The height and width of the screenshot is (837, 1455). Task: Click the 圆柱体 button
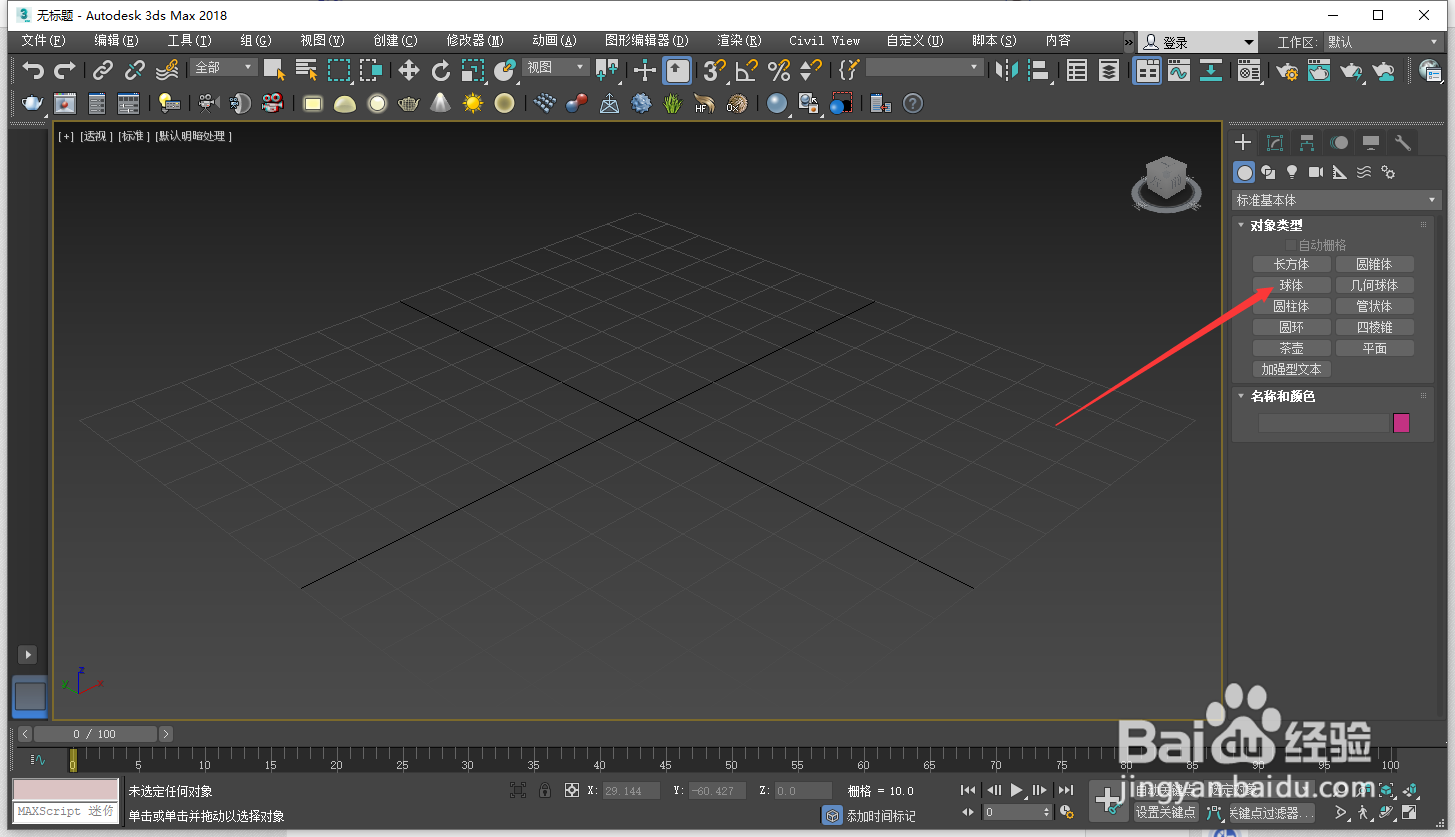point(1291,307)
